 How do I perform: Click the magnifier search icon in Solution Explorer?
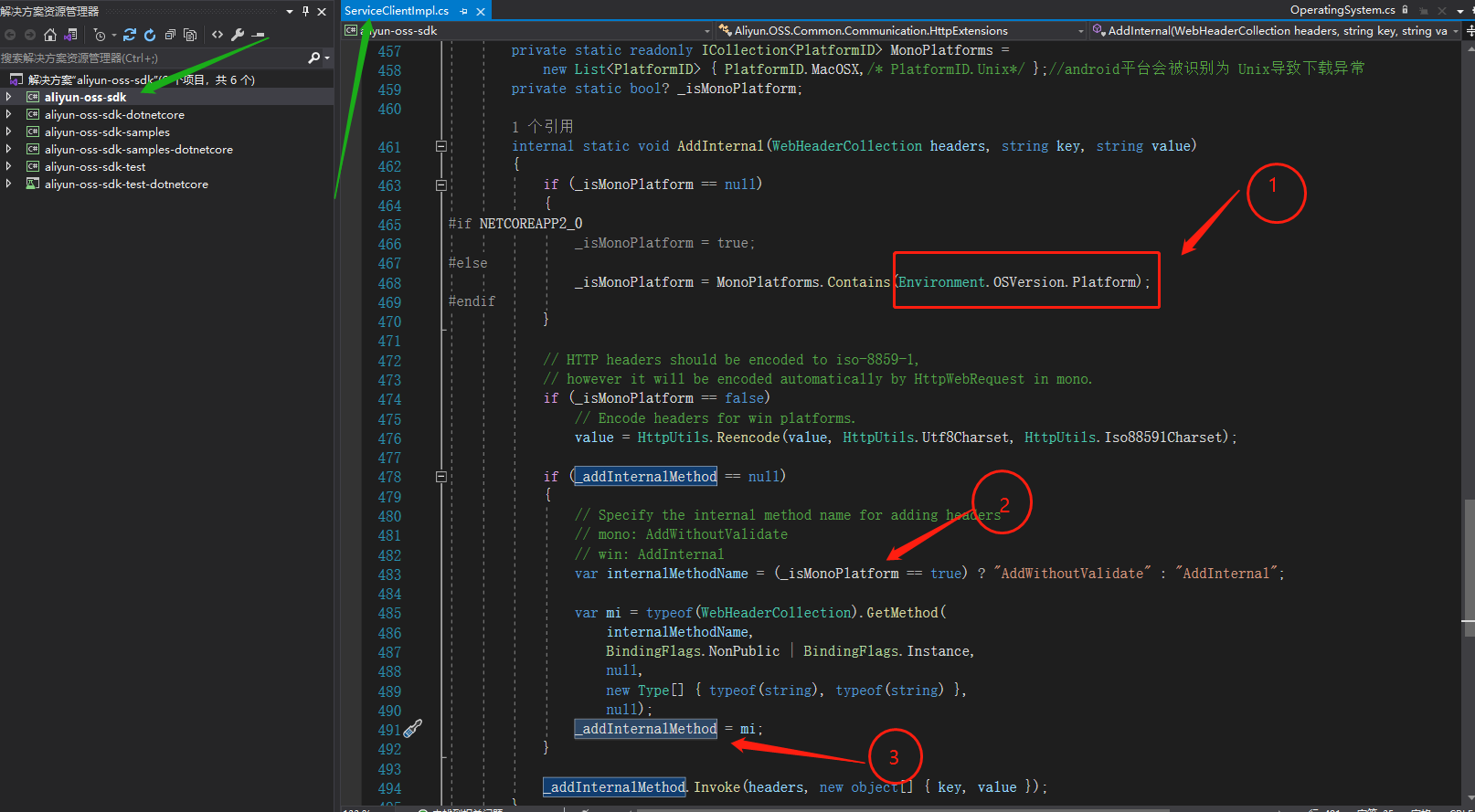pyautogui.click(x=314, y=58)
